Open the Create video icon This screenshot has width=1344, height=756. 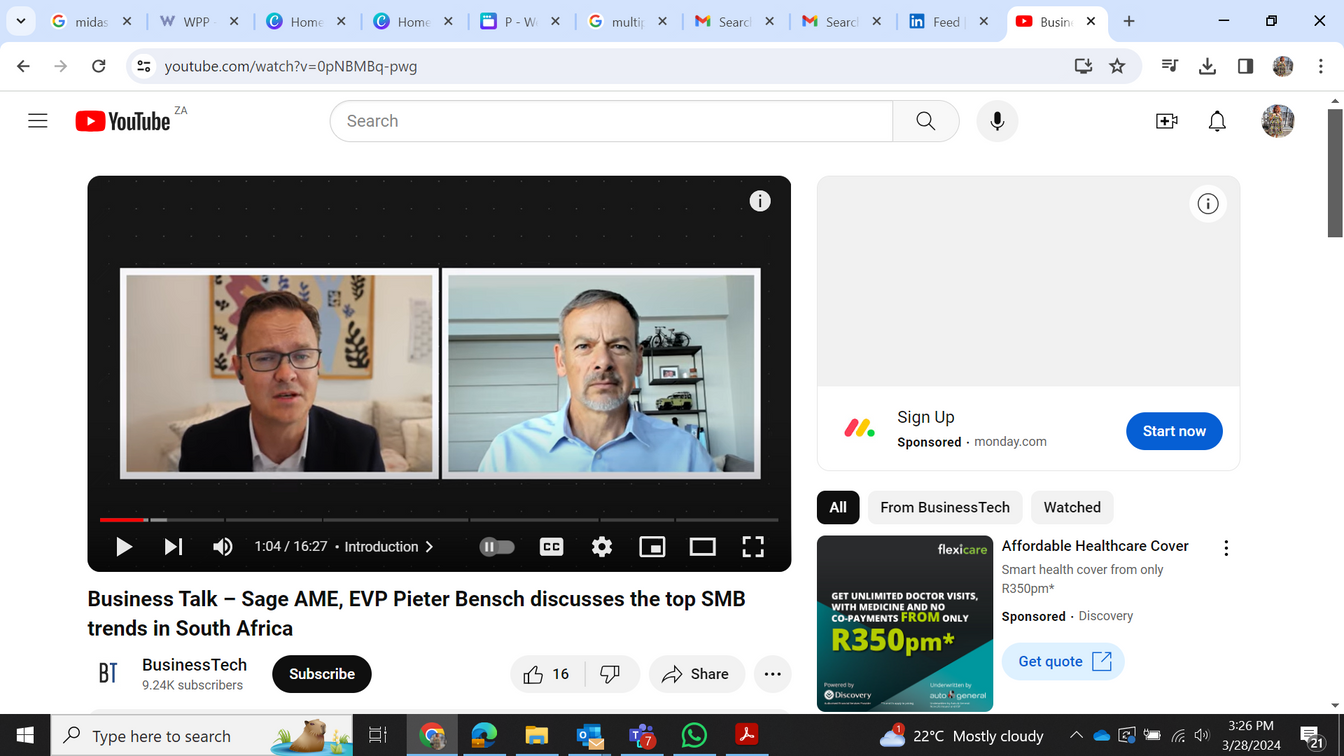[1166, 121]
